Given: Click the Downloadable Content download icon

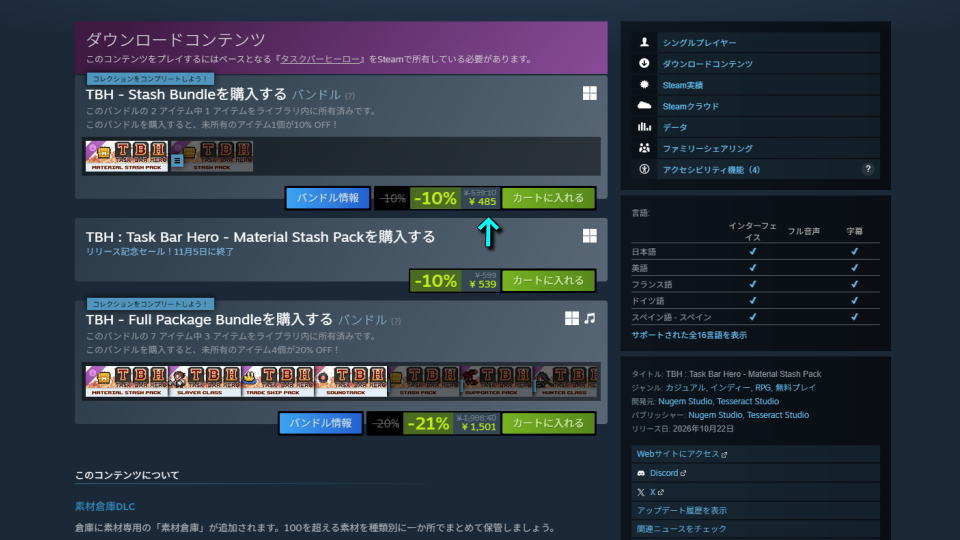Looking at the screenshot, I should 644,63.
